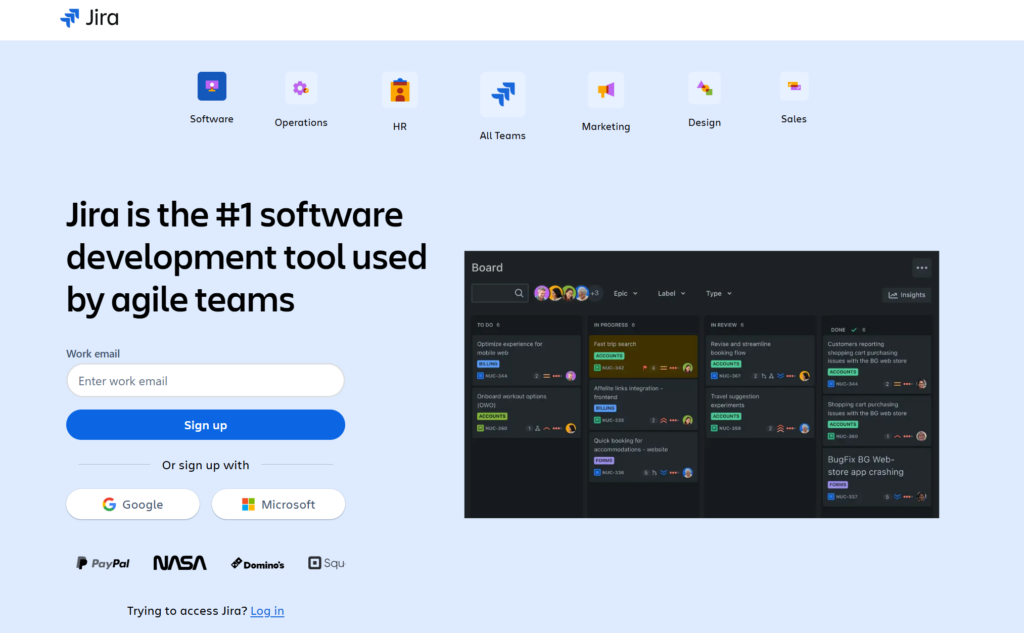Select the Software team icon

(x=212, y=87)
